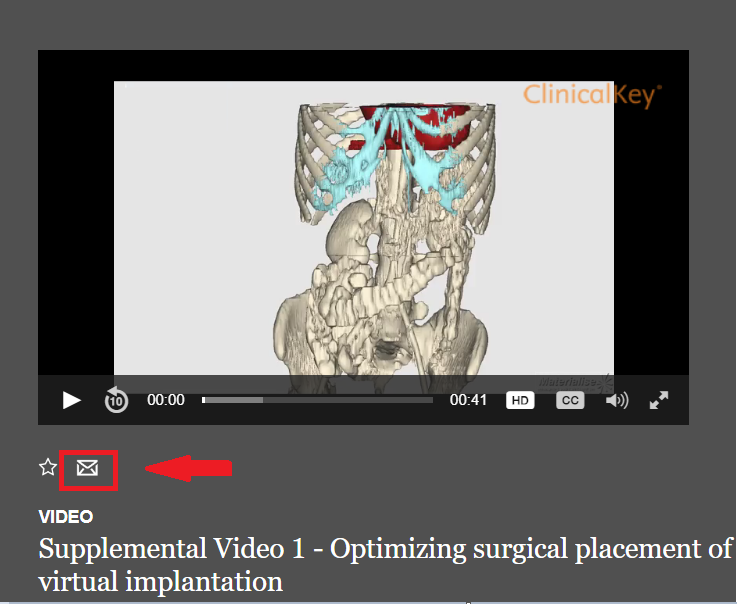Screen dimensions: 737x604
Task: Turn on closed captions with CC
Action: (x=569, y=400)
